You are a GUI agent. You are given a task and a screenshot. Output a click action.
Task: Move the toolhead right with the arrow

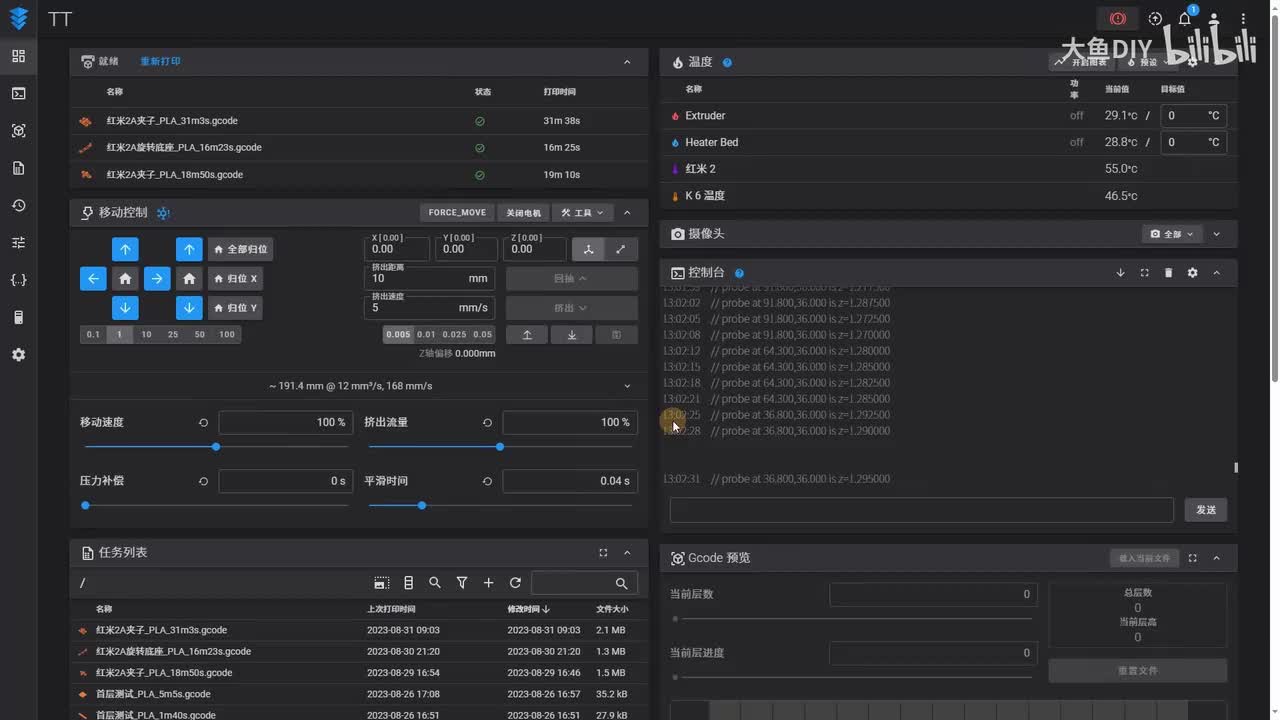(157, 279)
